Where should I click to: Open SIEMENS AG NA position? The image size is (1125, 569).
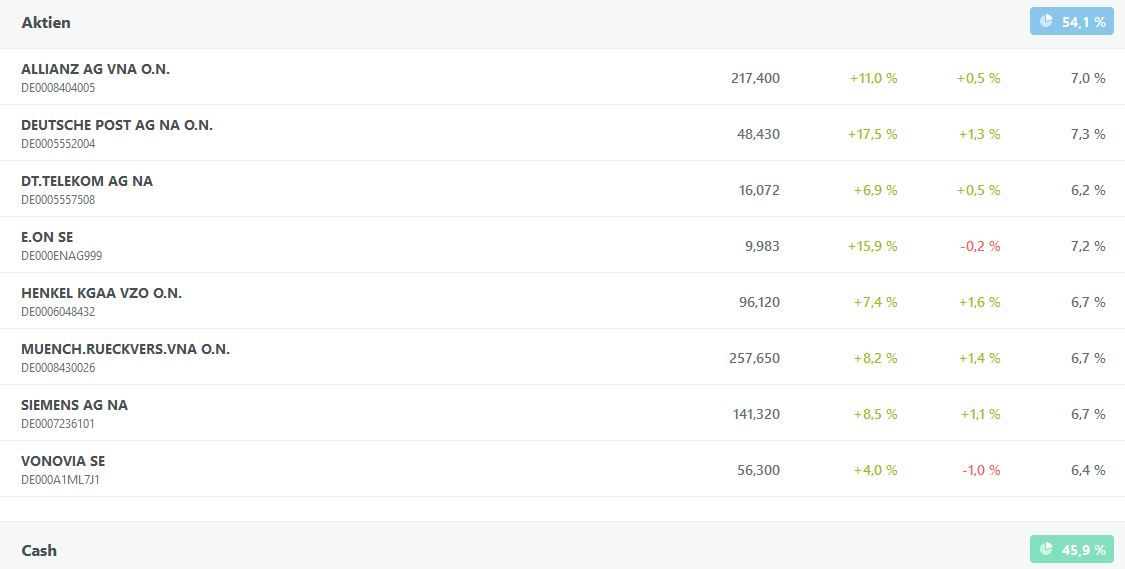pyautogui.click(x=74, y=405)
